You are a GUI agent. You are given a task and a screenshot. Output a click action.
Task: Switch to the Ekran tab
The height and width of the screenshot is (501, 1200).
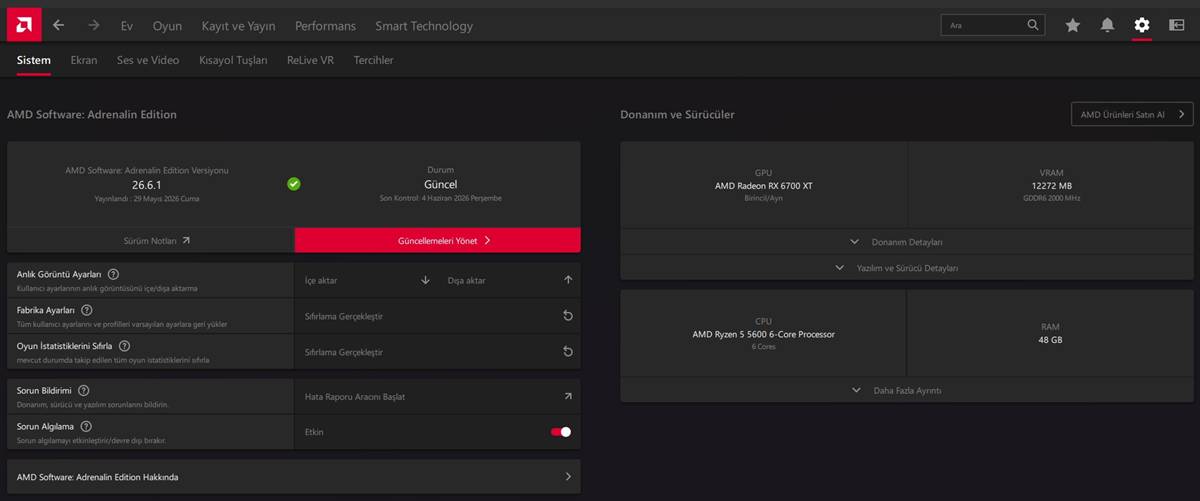pos(84,60)
